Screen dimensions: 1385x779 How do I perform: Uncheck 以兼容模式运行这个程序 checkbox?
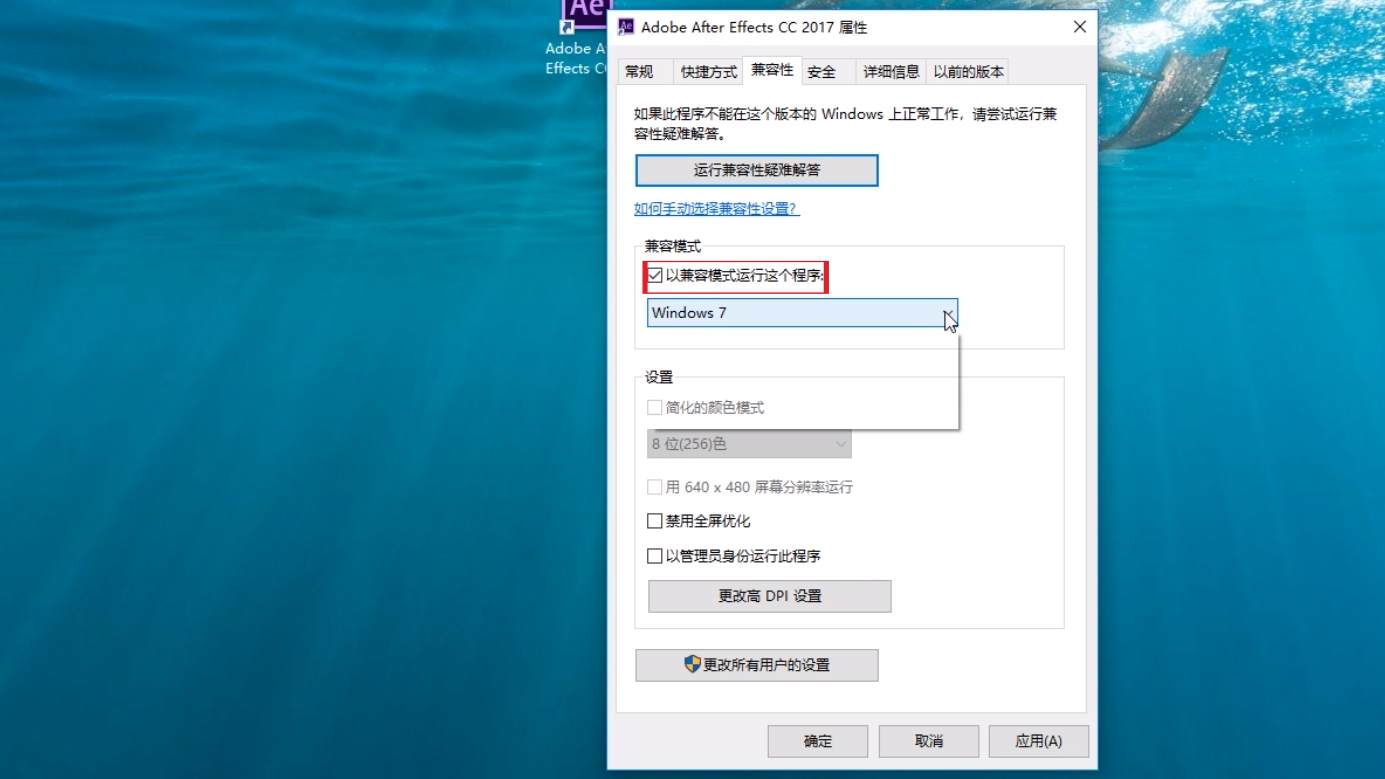pyautogui.click(x=655, y=275)
